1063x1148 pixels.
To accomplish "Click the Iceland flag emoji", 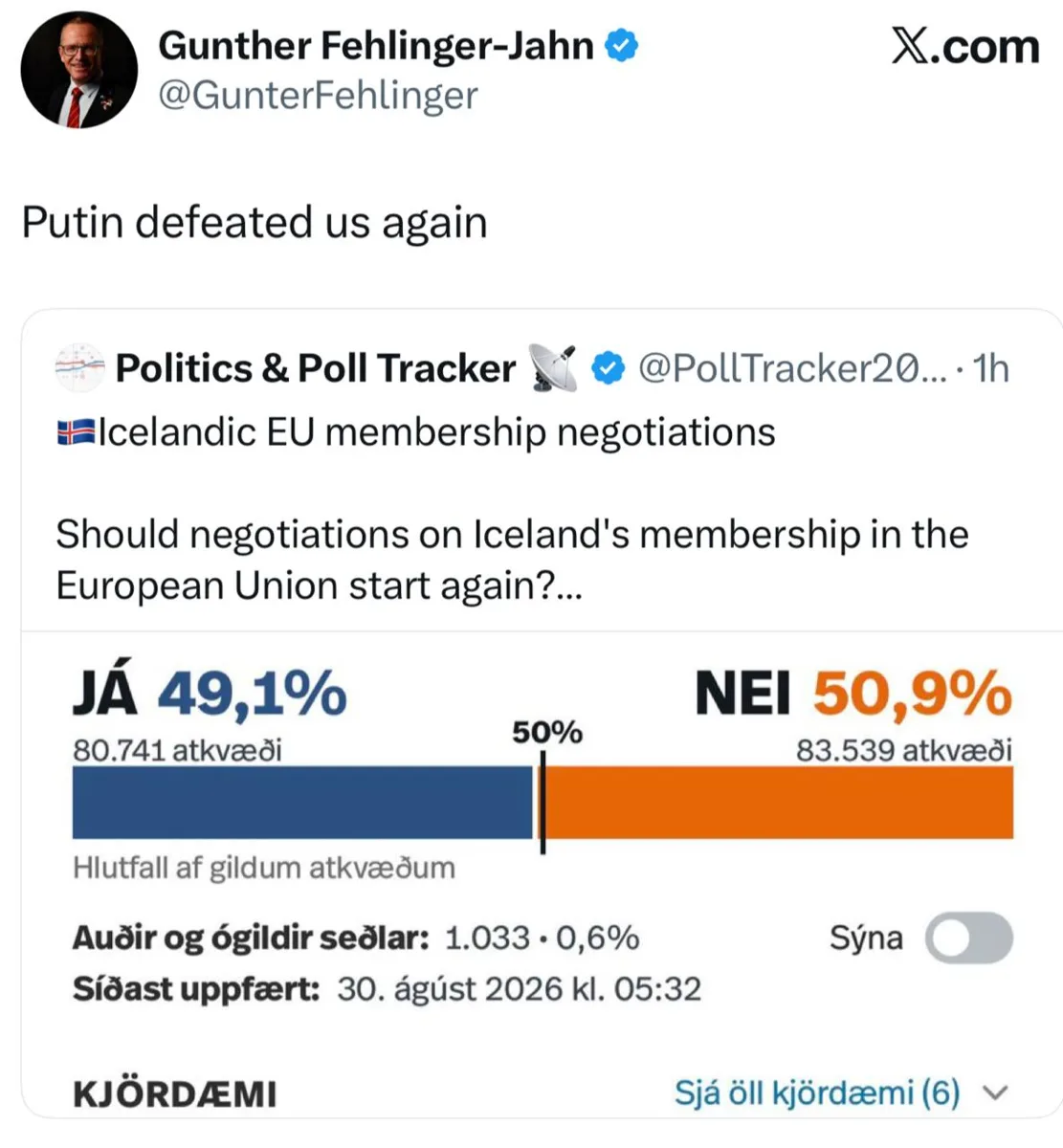I will coord(76,432).
